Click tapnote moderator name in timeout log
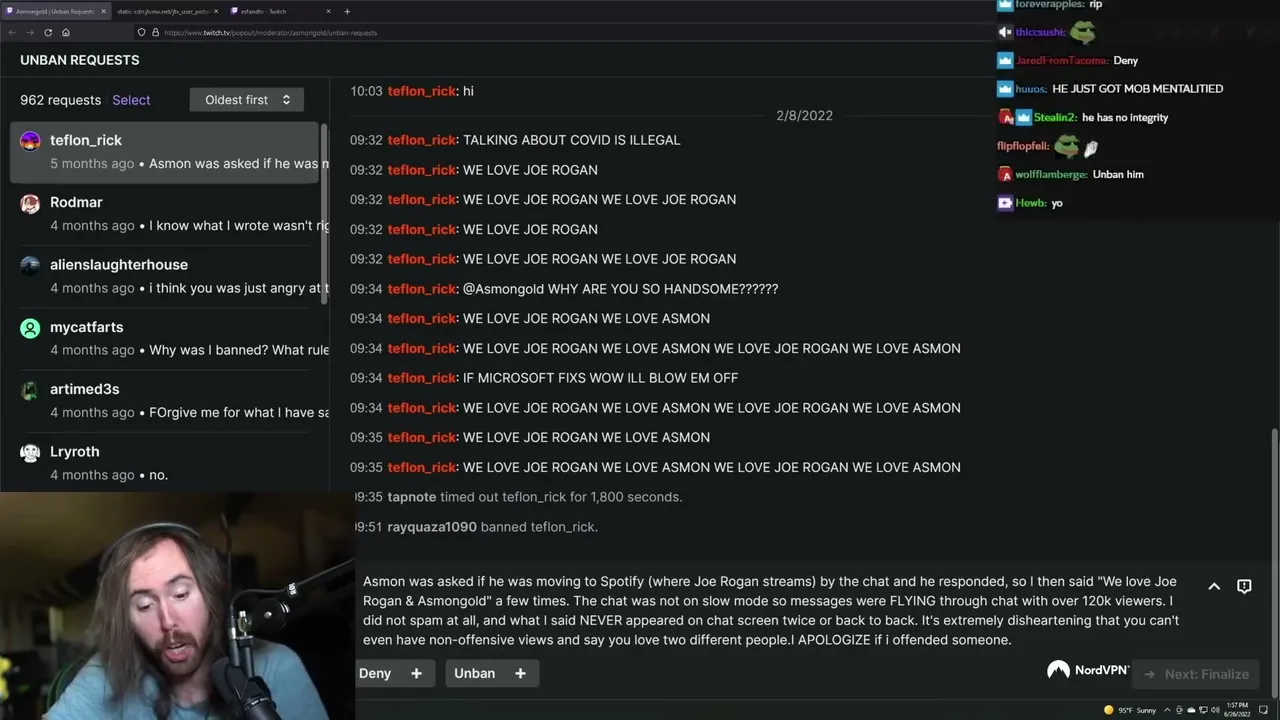The height and width of the screenshot is (720, 1280). tap(412, 497)
